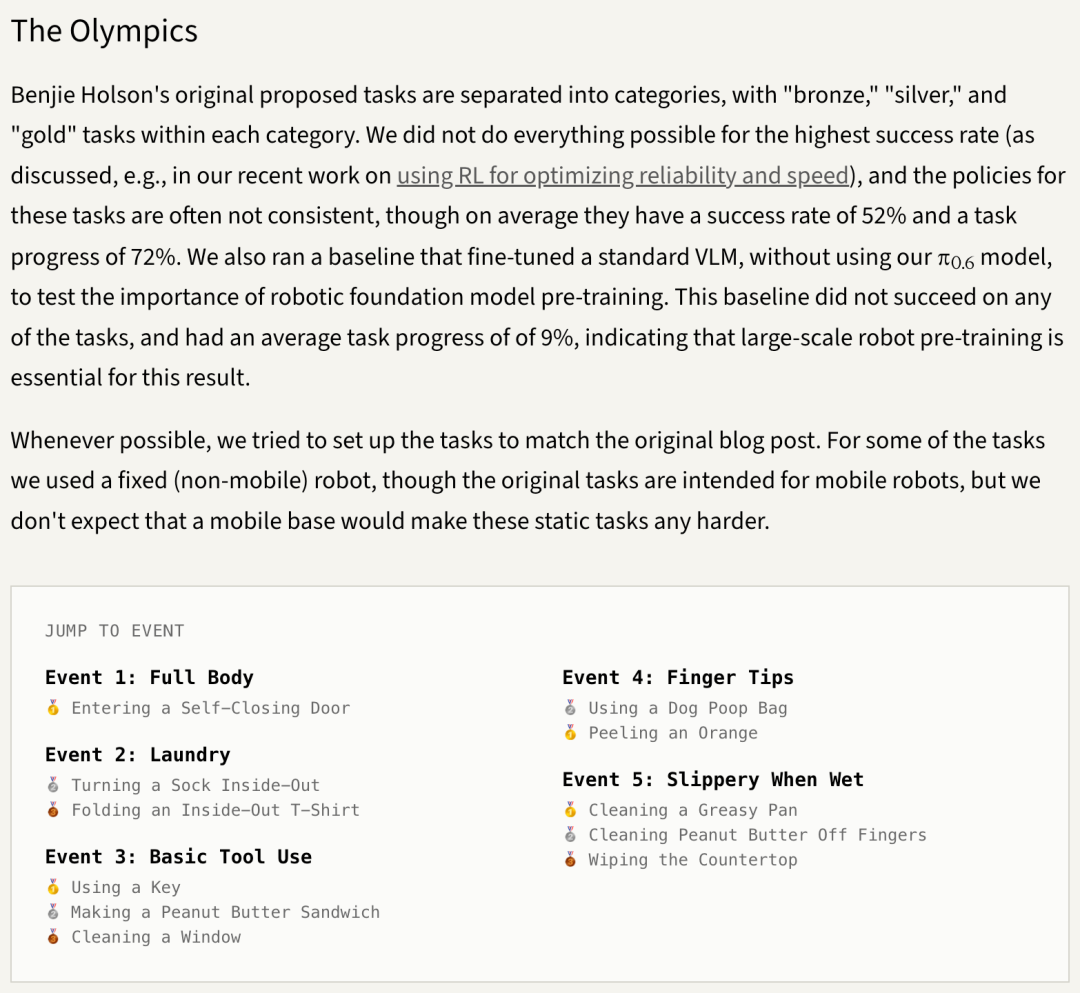This screenshot has height=993, width=1080.
Task: Open the RL for optimizing reliability link
Action: coord(623,176)
